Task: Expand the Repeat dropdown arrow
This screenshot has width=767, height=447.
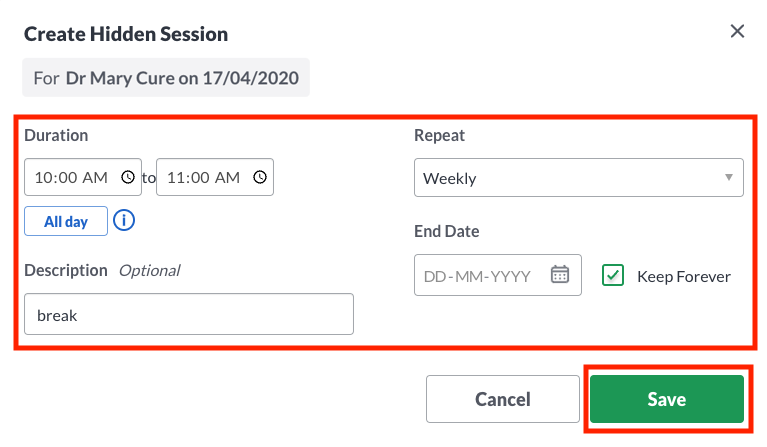Action: (x=729, y=178)
